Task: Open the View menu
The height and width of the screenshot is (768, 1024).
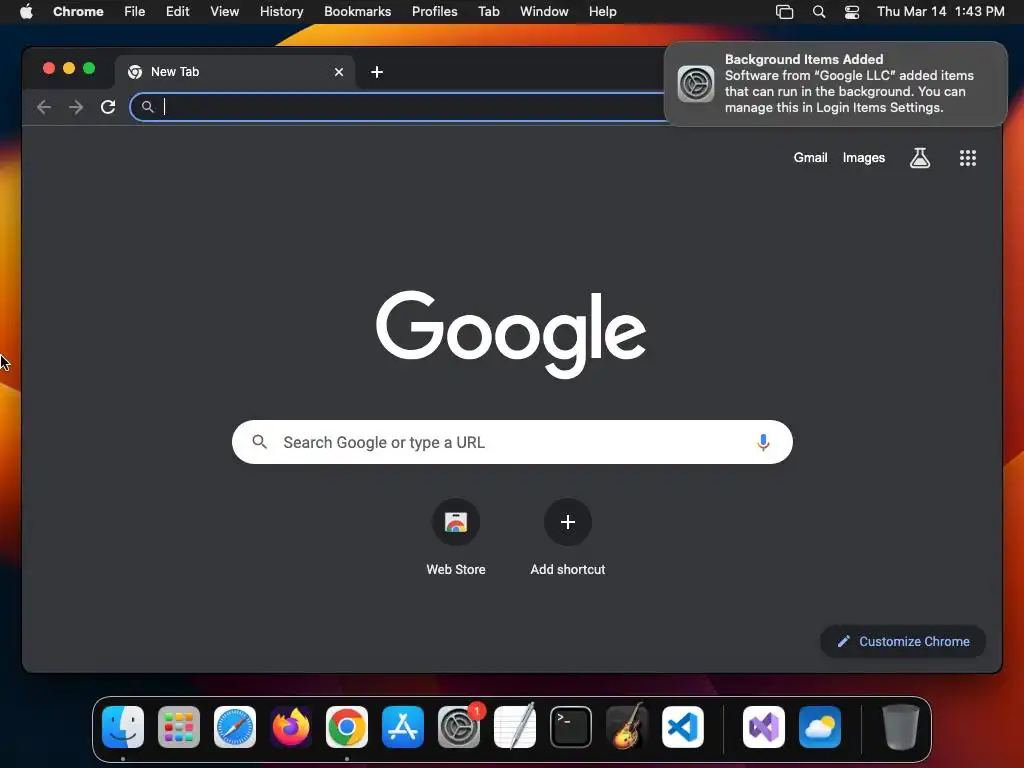Action: click(x=225, y=12)
